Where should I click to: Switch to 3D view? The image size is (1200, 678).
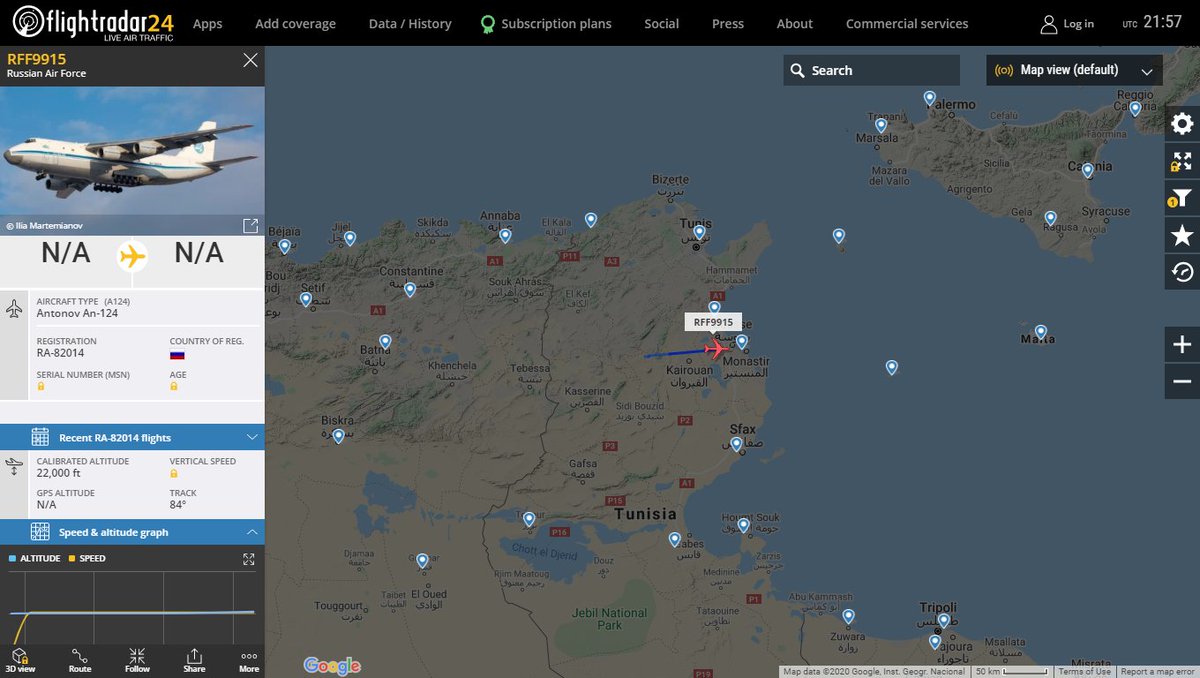coord(20,660)
